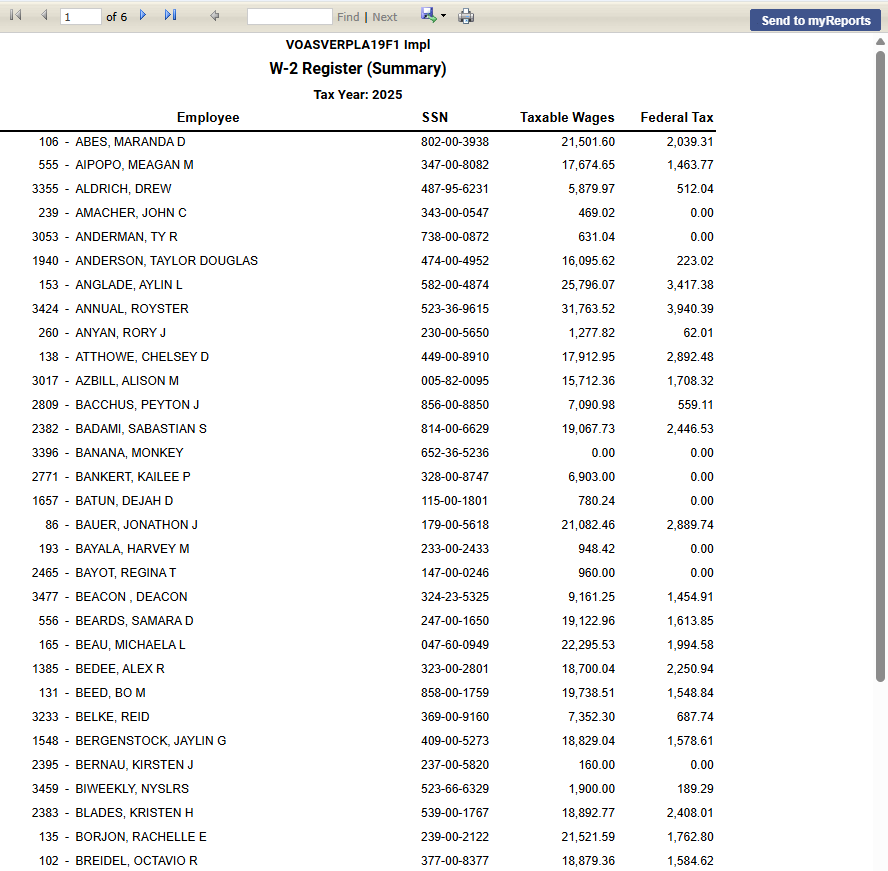Click the Employee column header
This screenshot has width=888, height=871.
tap(208, 118)
